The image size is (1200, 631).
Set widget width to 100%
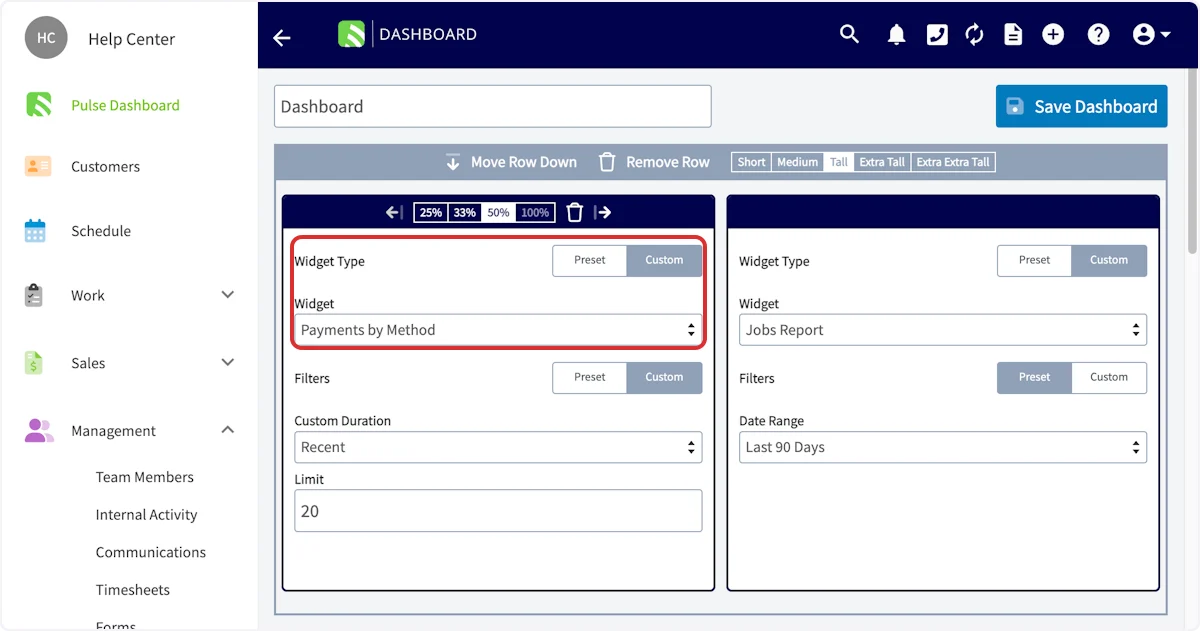click(535, 212)
